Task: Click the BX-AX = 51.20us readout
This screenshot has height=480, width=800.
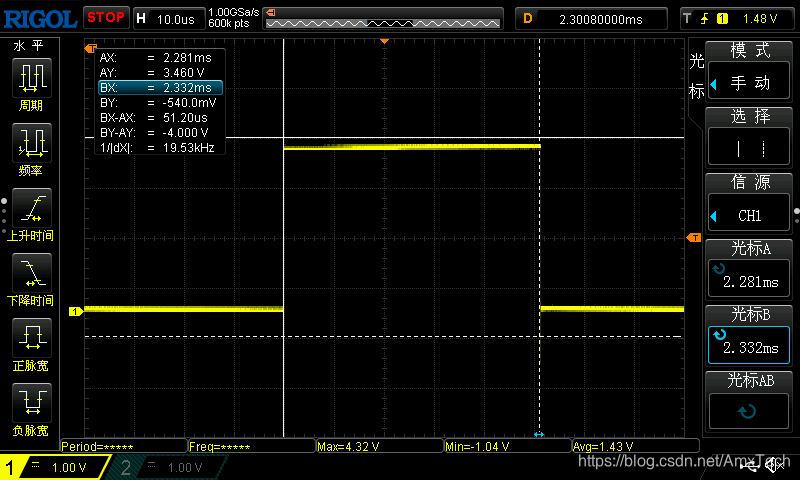Action: point(154,118)
